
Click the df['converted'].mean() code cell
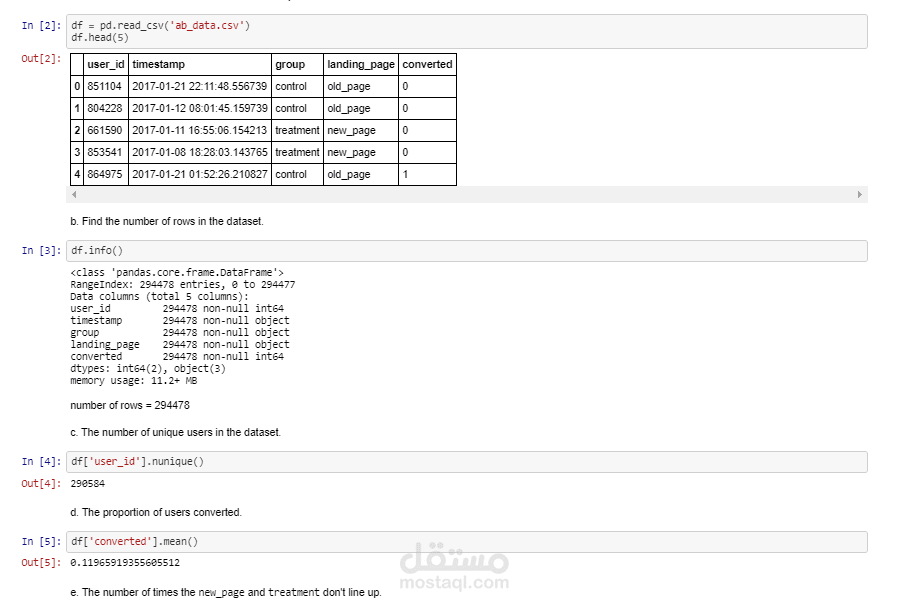[x=467, y=542]
